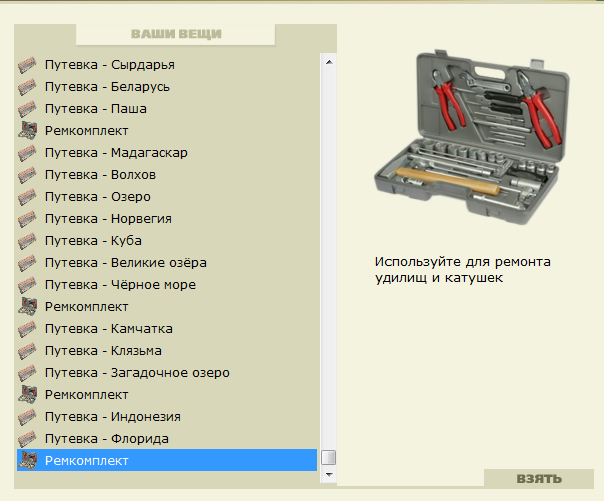Select Путевка - Беларусь in the list
The width and height of the screenshot is (604, 501).
tap(107, 87)
